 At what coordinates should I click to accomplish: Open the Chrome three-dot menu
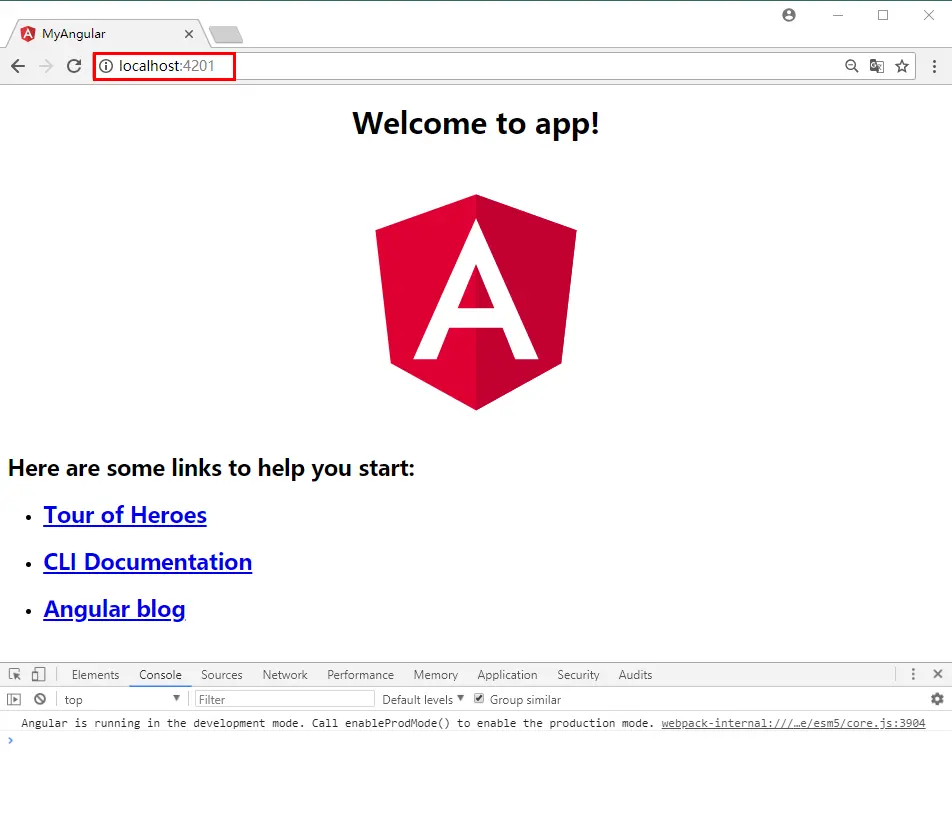click(x=934, y=66)
